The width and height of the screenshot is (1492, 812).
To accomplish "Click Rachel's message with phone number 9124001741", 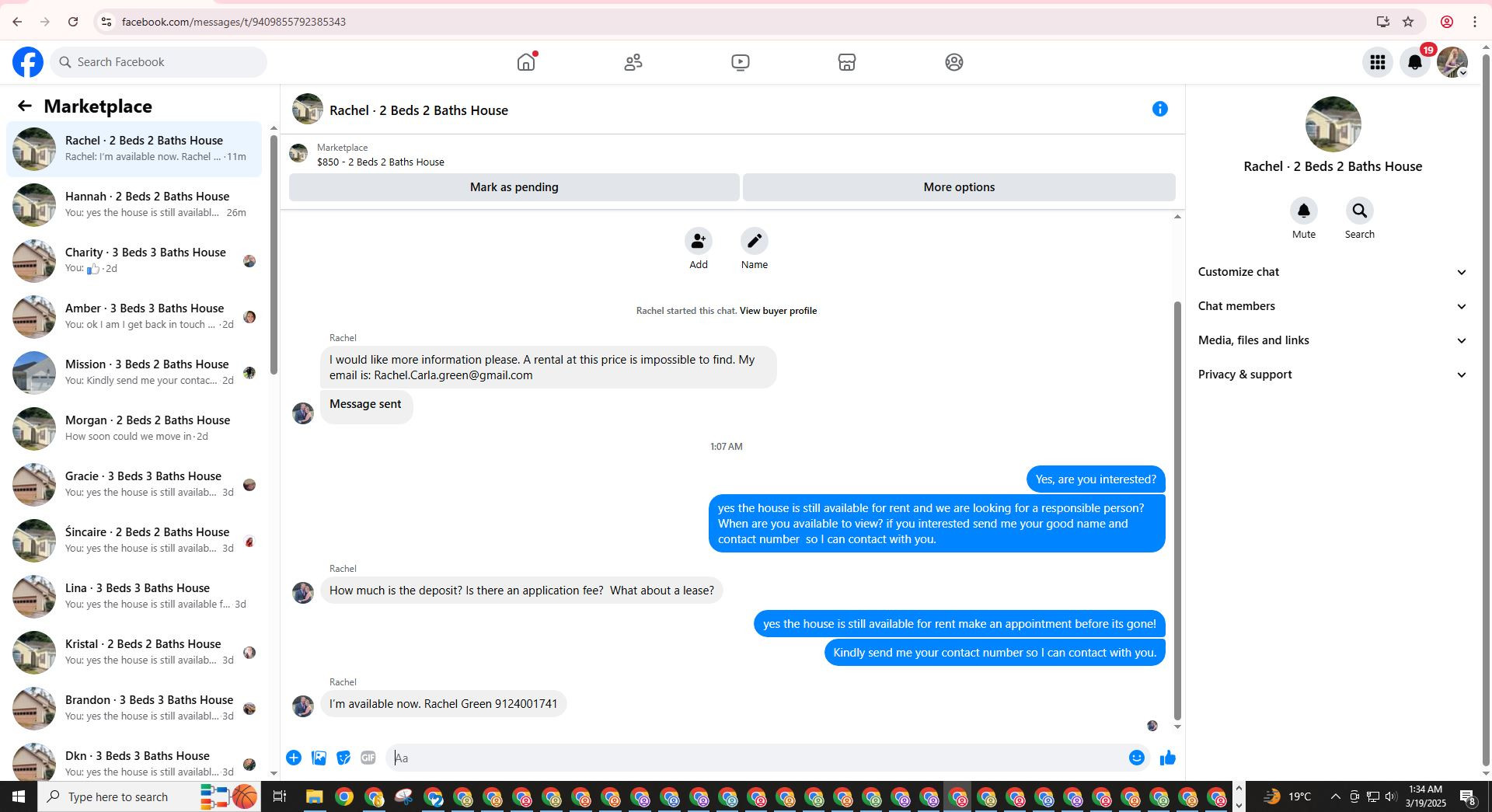I will [444, 704].
